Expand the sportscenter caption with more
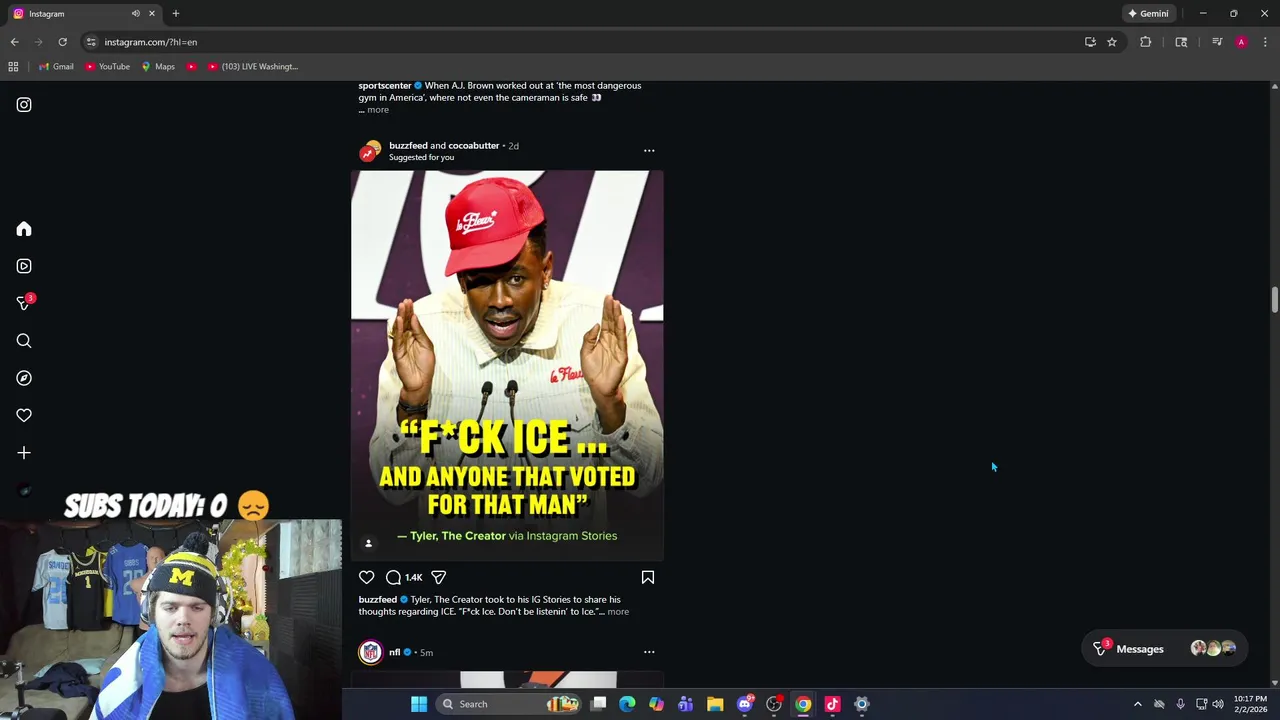Image resolution: width=1280 pixels, height=720 pixels. click(x=377, y=110)
